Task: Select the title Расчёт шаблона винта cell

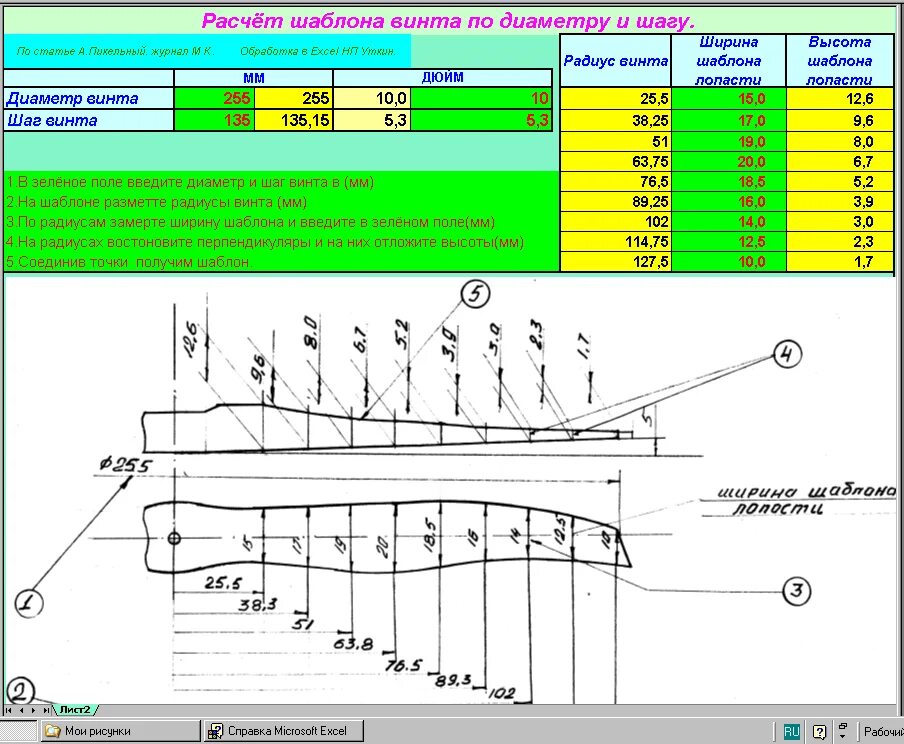Action: [449, 21]
